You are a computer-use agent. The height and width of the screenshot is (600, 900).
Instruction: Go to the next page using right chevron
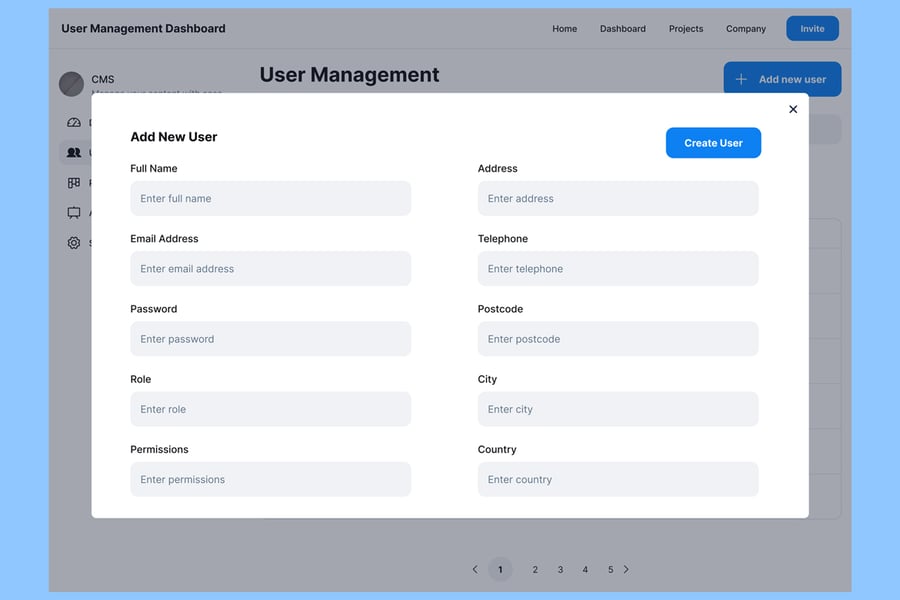click(626, 569)
